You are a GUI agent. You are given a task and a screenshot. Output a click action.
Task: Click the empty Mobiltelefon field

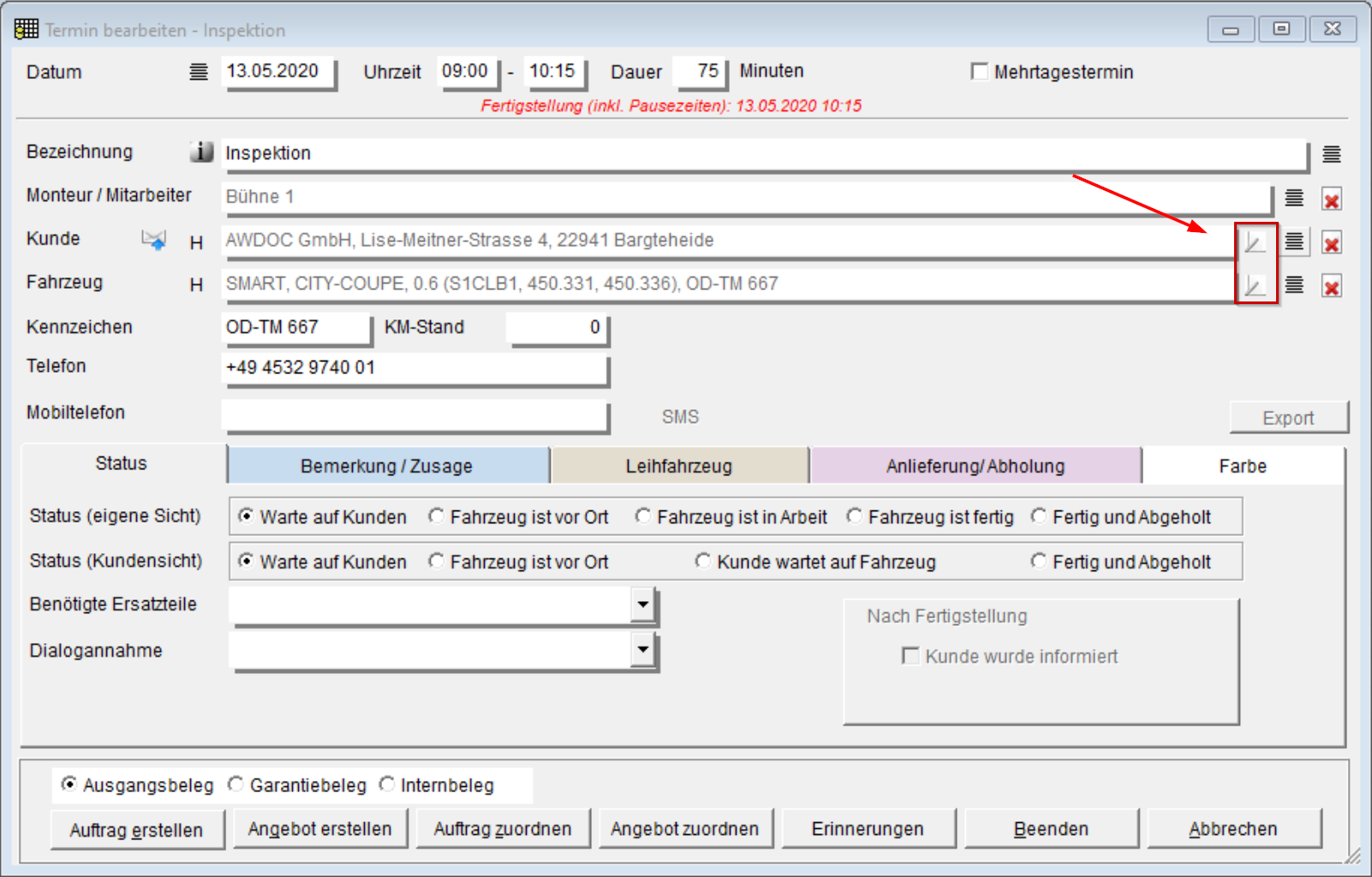[415, 416]
